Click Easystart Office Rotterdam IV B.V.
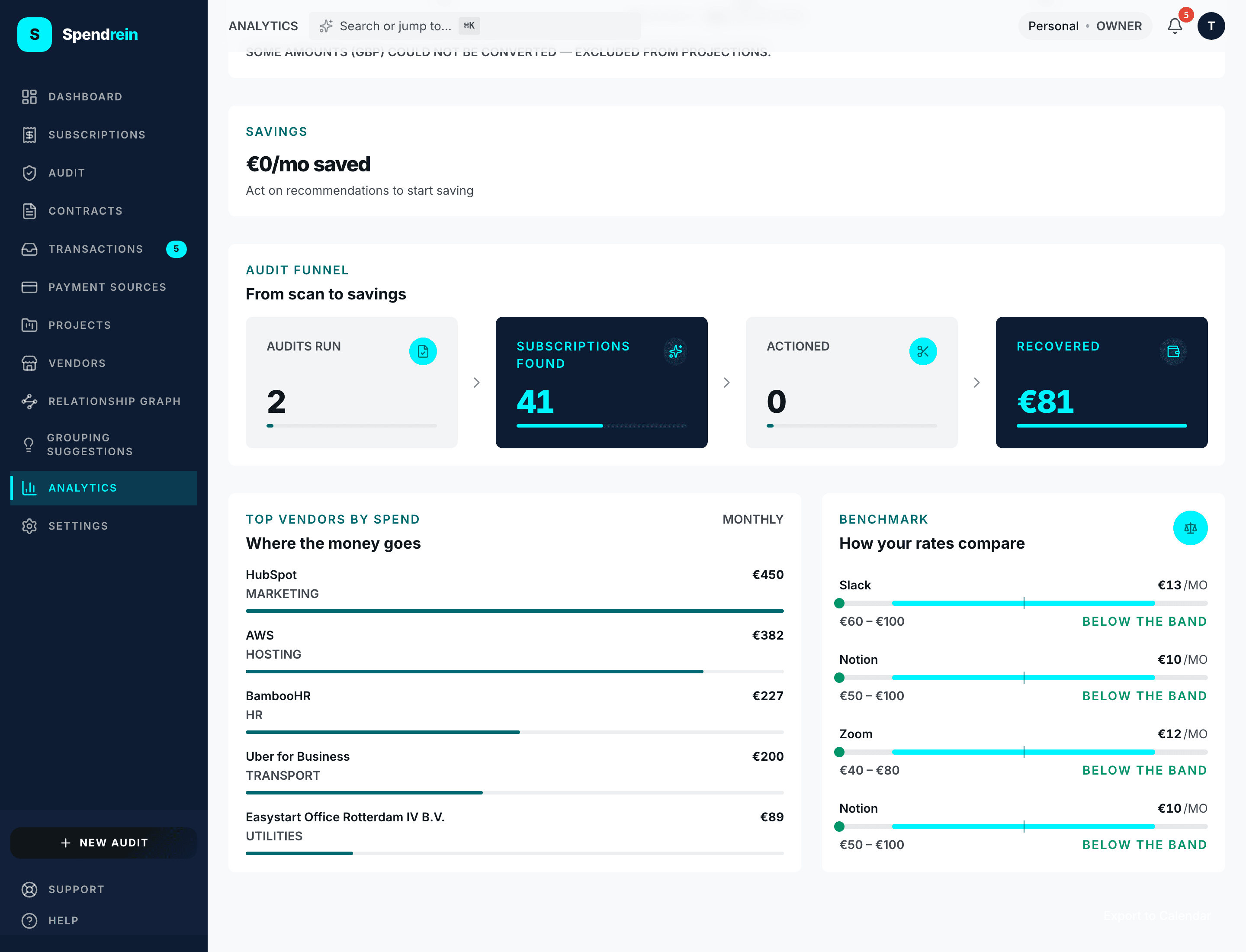 346,817
